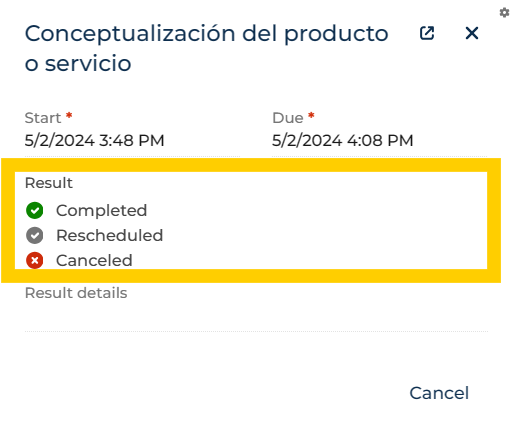The image size is (516, 438).
Task: Click the Start field label
Action: [43, 118]
